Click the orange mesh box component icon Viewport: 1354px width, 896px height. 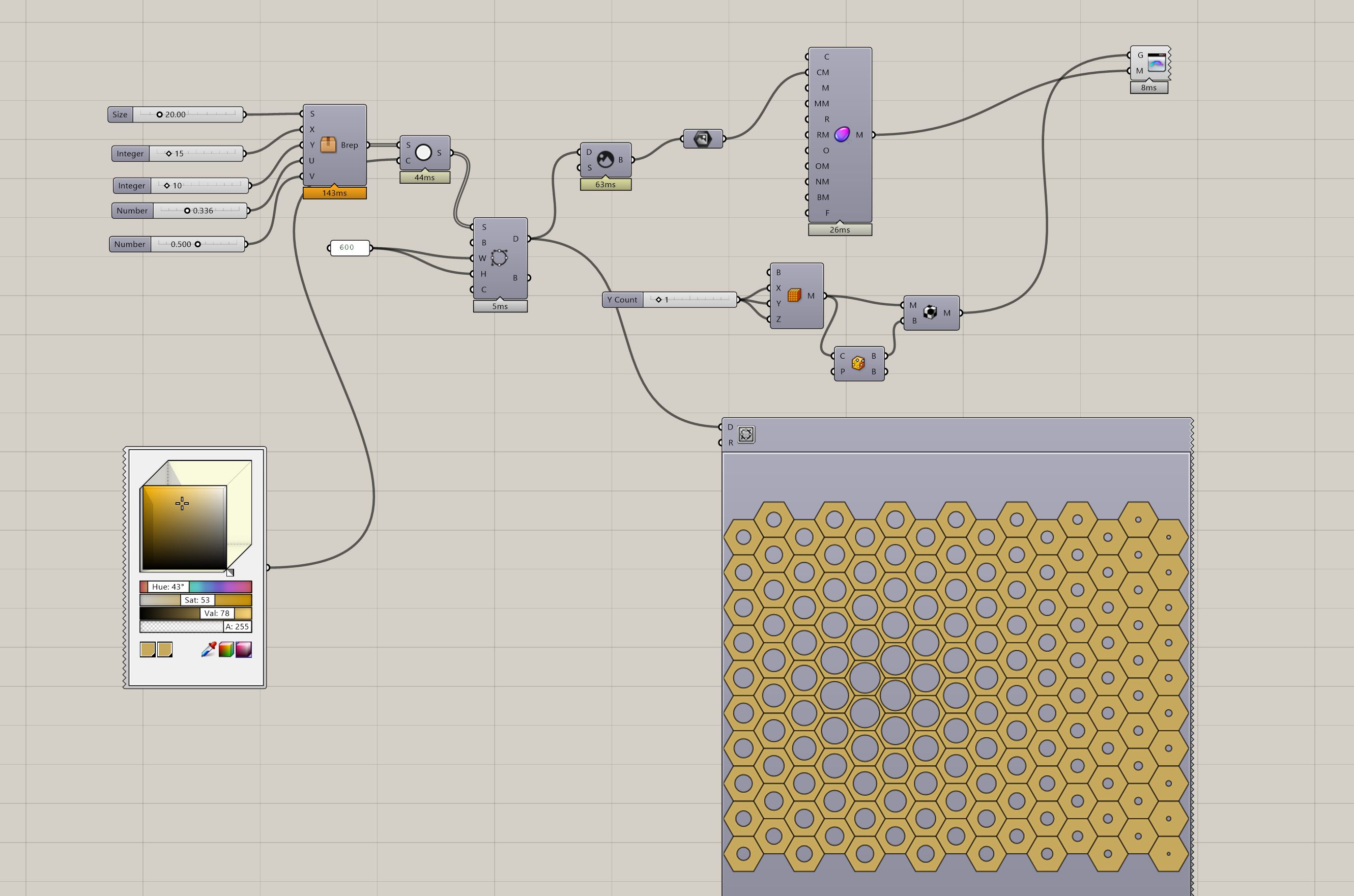pos(794,296)
